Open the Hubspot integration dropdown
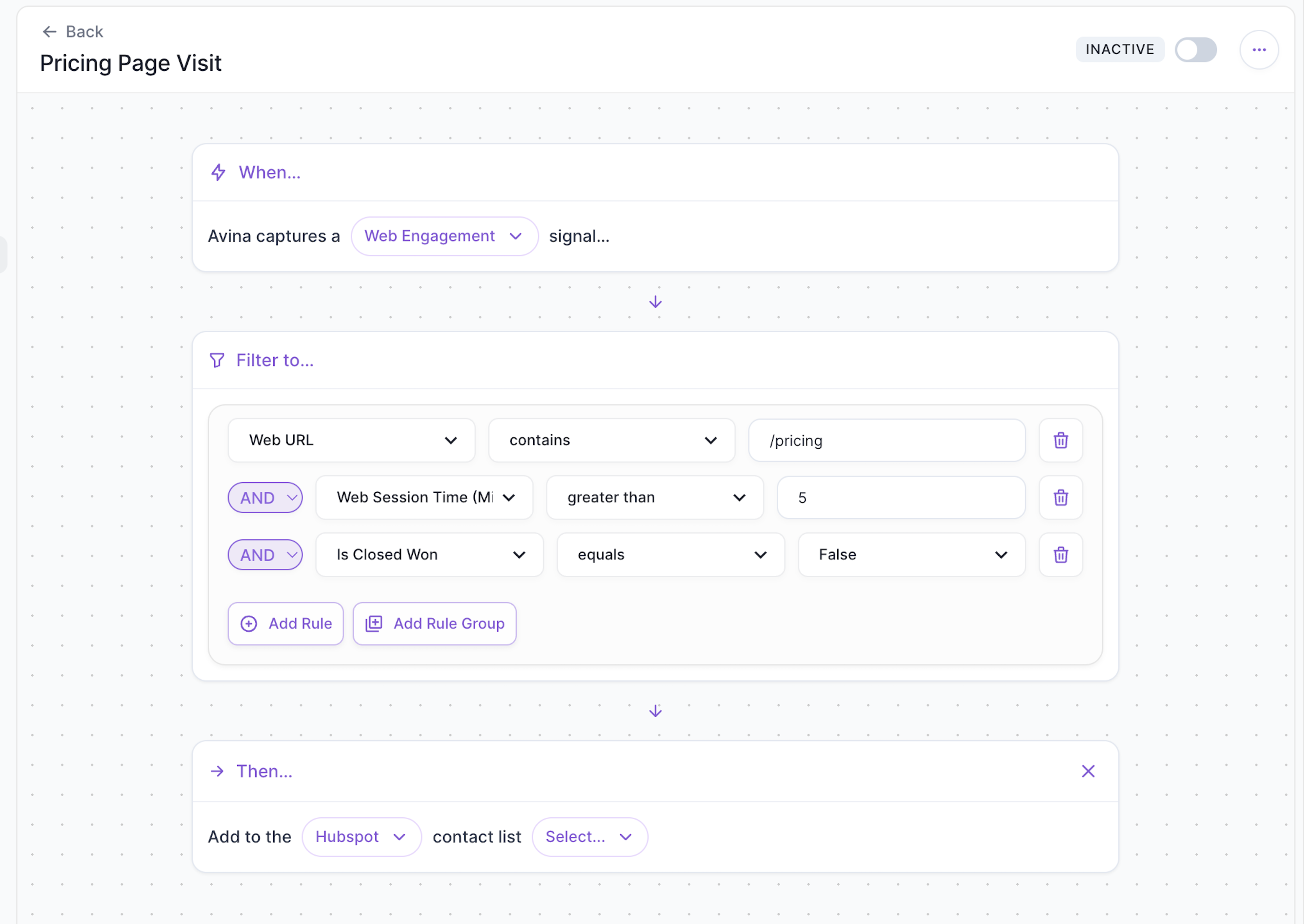The image size is (1304, 924). (x=362, y=837)
